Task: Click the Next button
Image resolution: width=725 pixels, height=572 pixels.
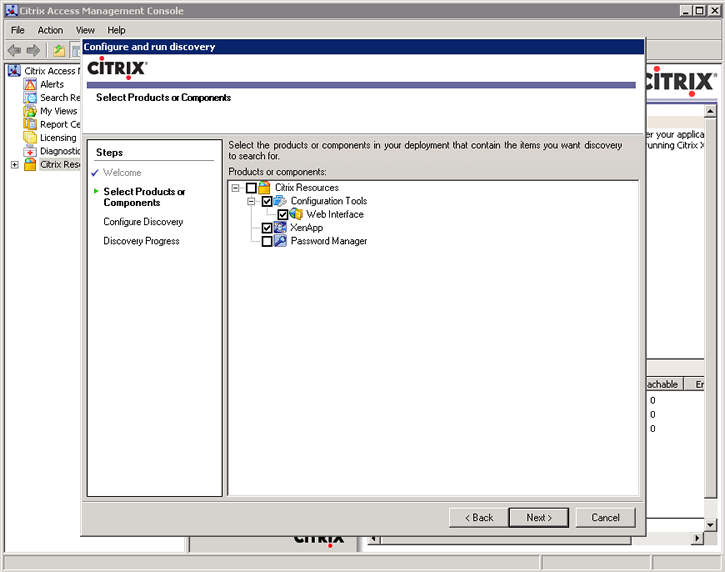Action: tap(539, 517)
